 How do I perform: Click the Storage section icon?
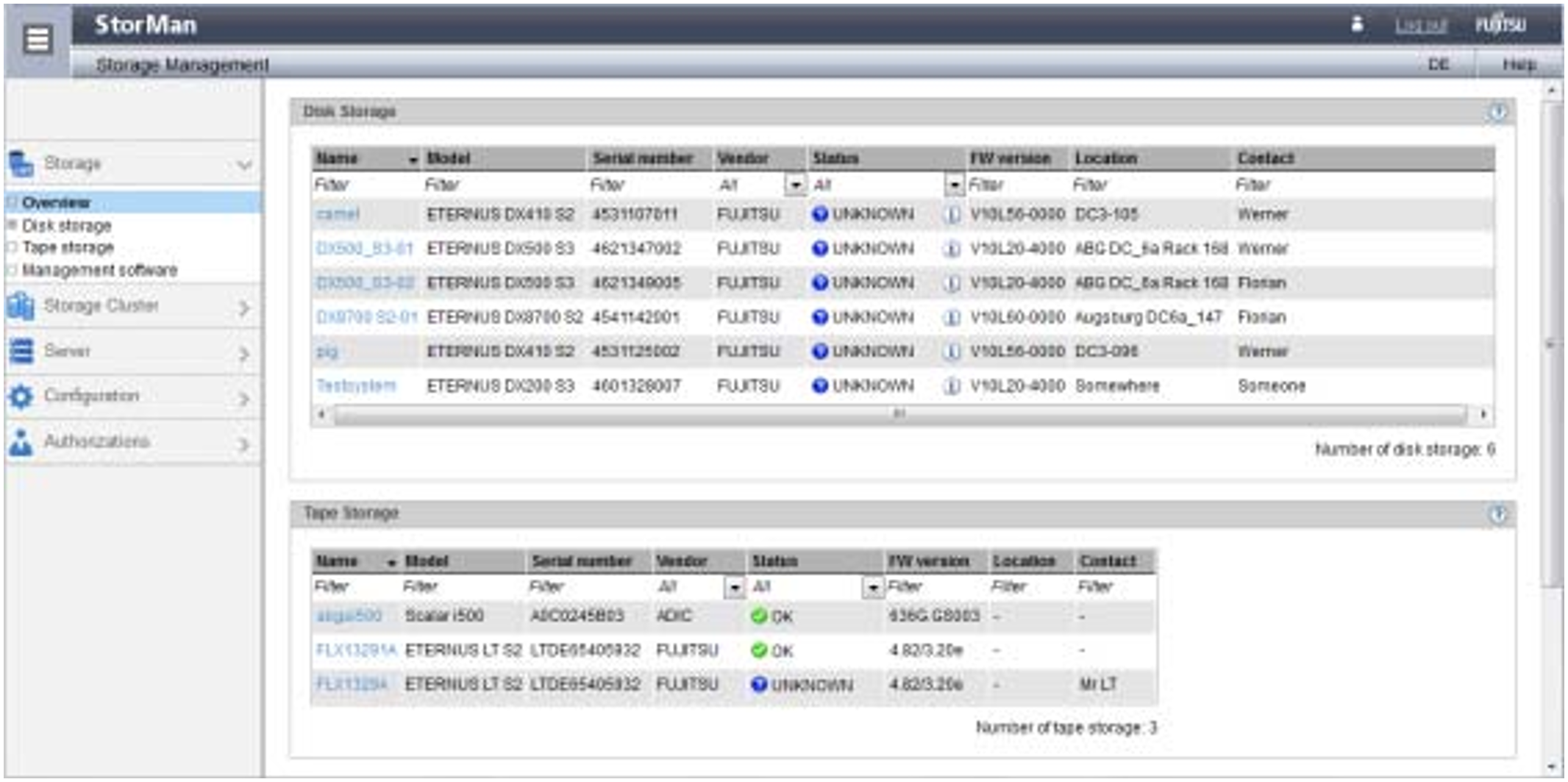(x=21, y=163)
